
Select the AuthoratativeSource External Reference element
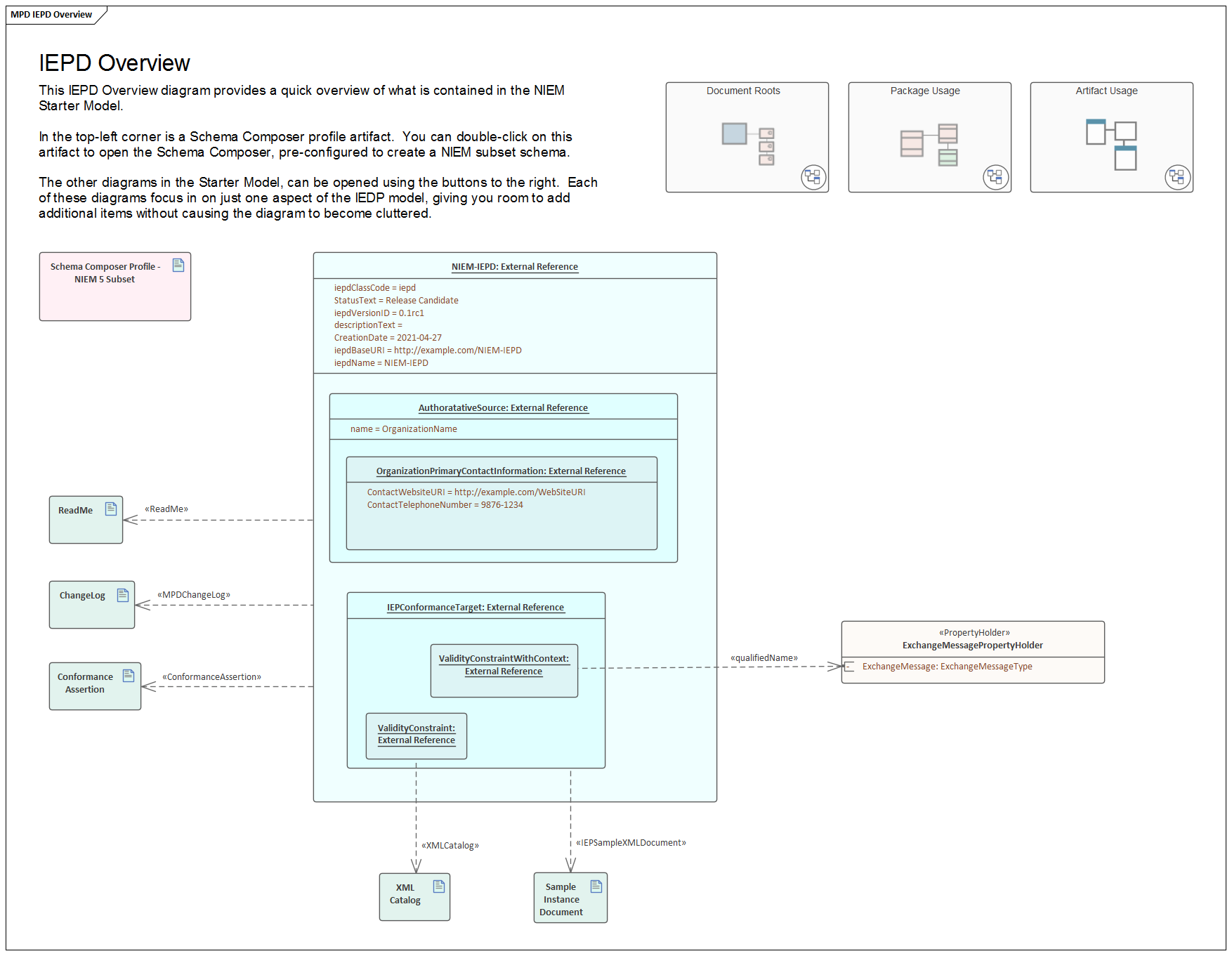(503, 408)
